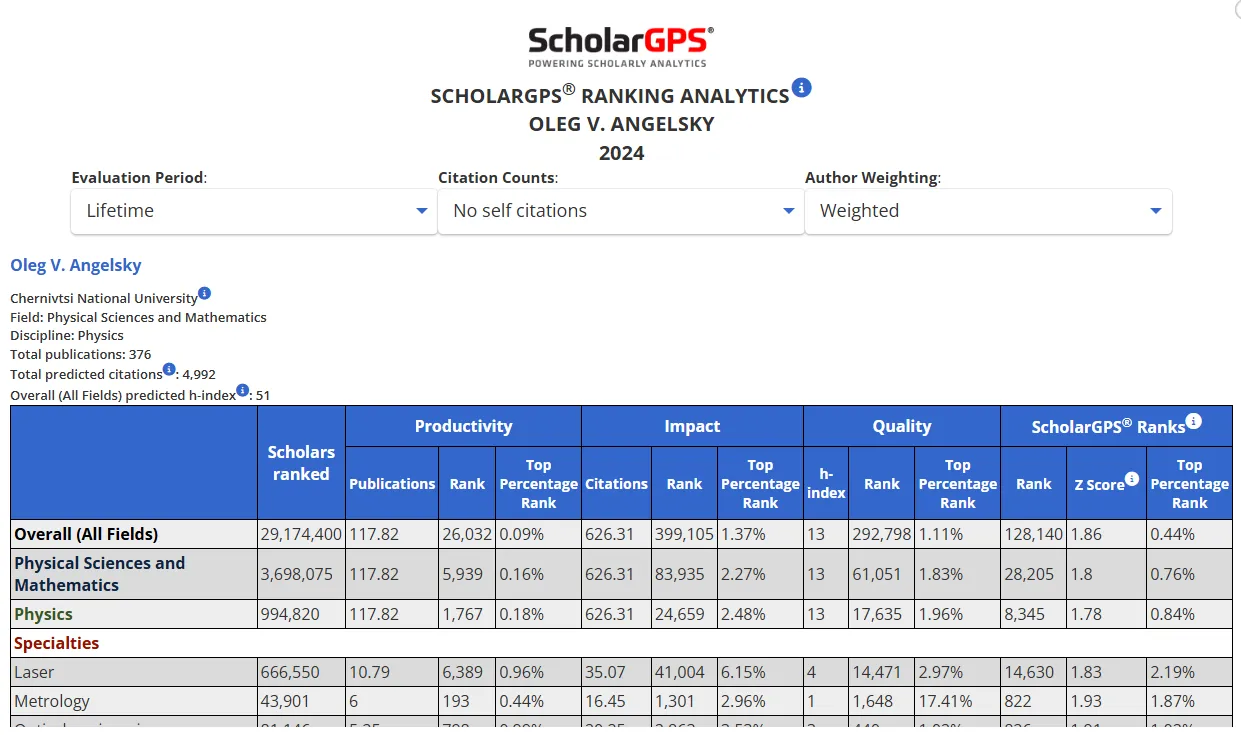Viewport: 1241px width, 735px height.
Task: Click the Quality column group header
Action: [901, 426]
